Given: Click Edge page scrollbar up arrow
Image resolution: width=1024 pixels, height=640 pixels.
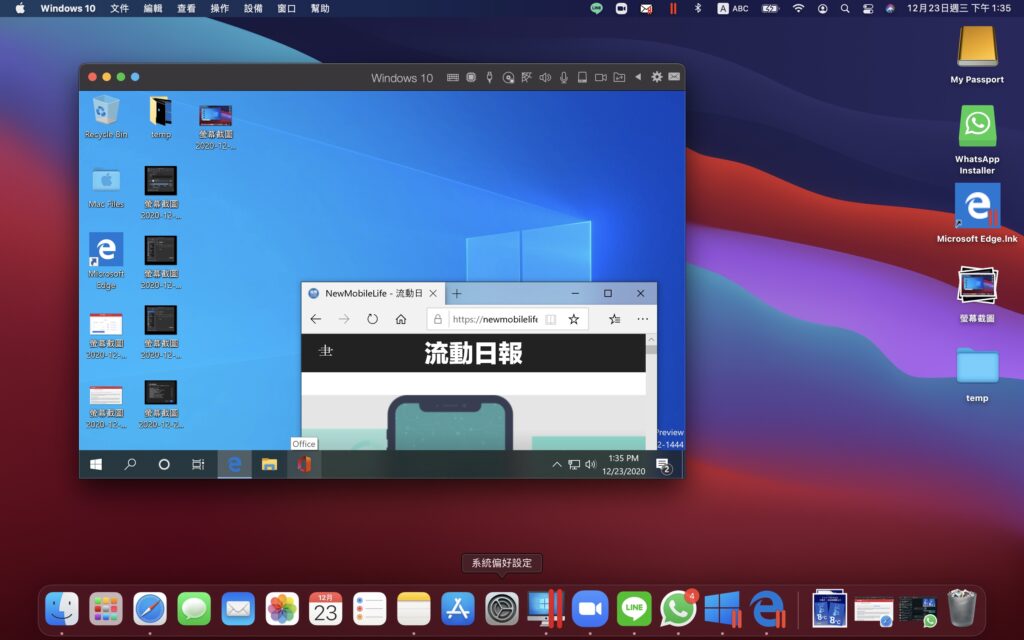Looking at the screenshot, I should tap(651, 340).
